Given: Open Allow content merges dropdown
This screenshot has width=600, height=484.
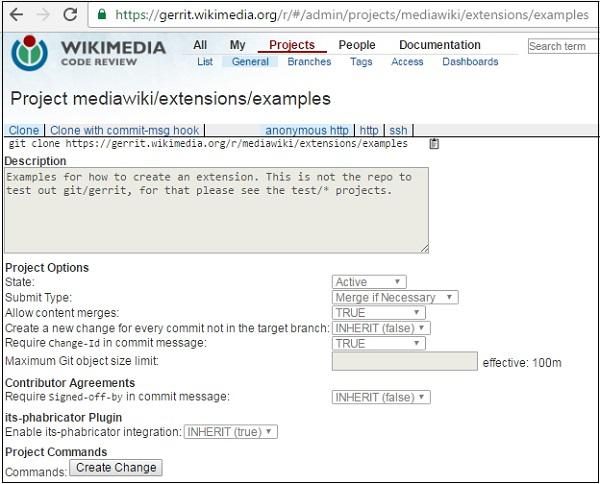Looking at the screenshot, I should [378, 313].
